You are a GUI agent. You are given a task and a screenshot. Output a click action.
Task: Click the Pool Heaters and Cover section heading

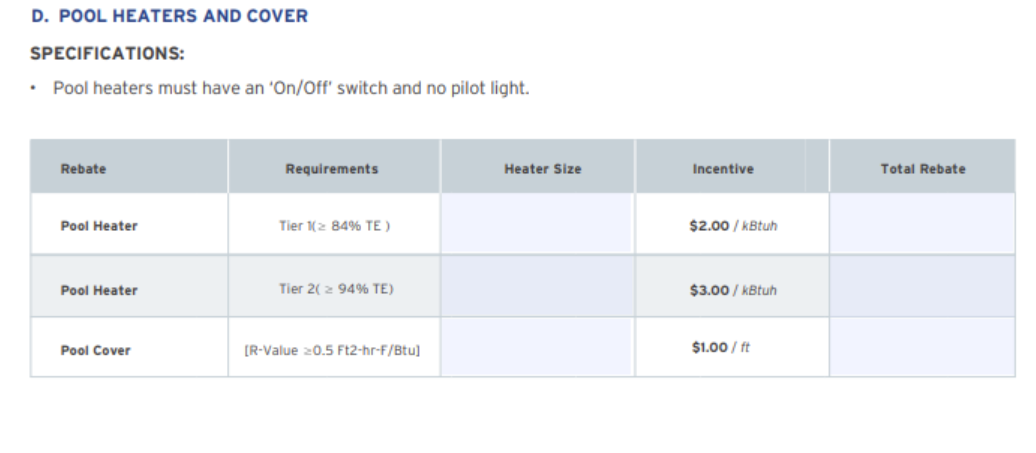pyautogui.click(x=169, y=16)
